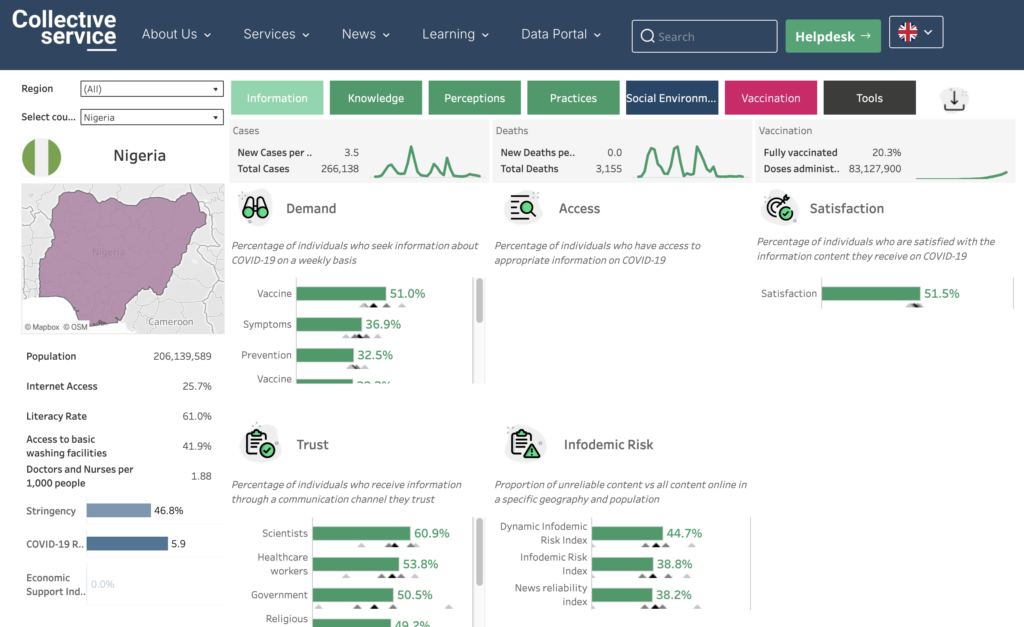Open the Tools tab

[869, 98]
